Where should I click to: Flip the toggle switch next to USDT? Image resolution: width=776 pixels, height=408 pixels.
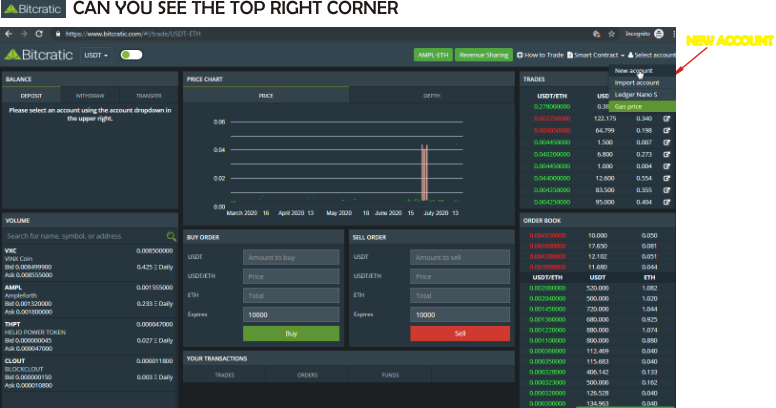click(x=131, y=54)
